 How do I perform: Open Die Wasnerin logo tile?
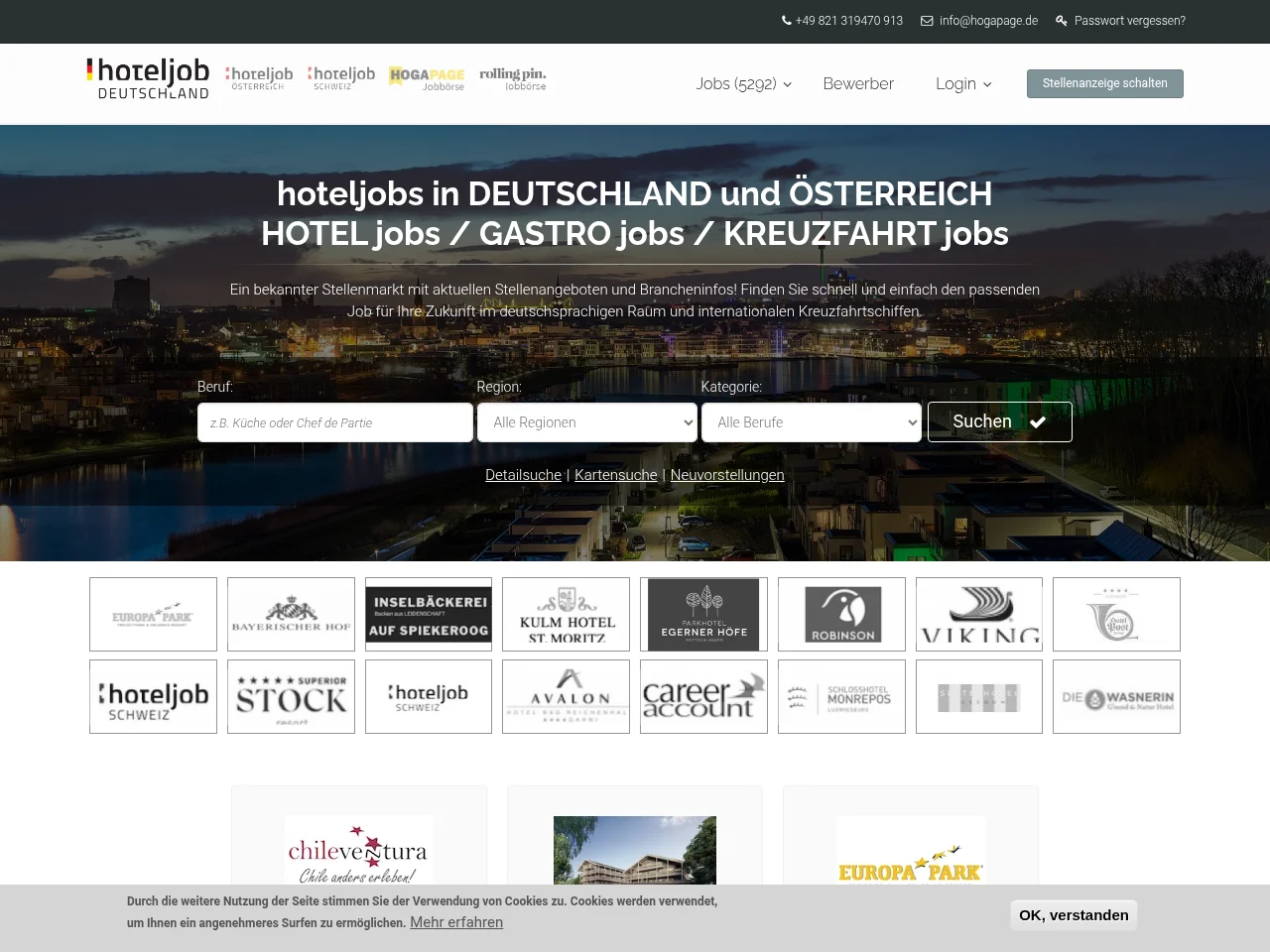(1116, 697)
